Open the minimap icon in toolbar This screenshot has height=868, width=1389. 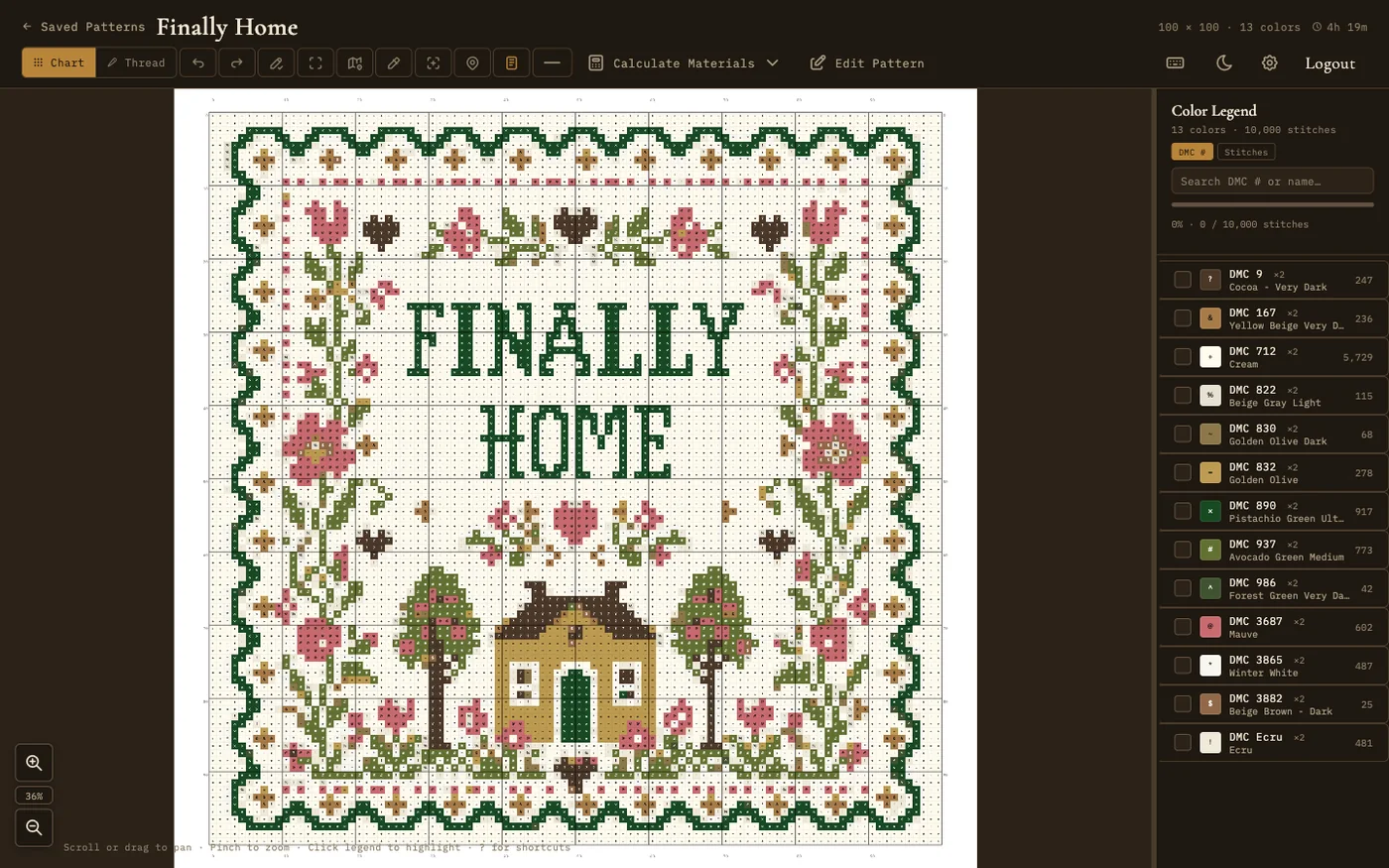pos(355,62)
